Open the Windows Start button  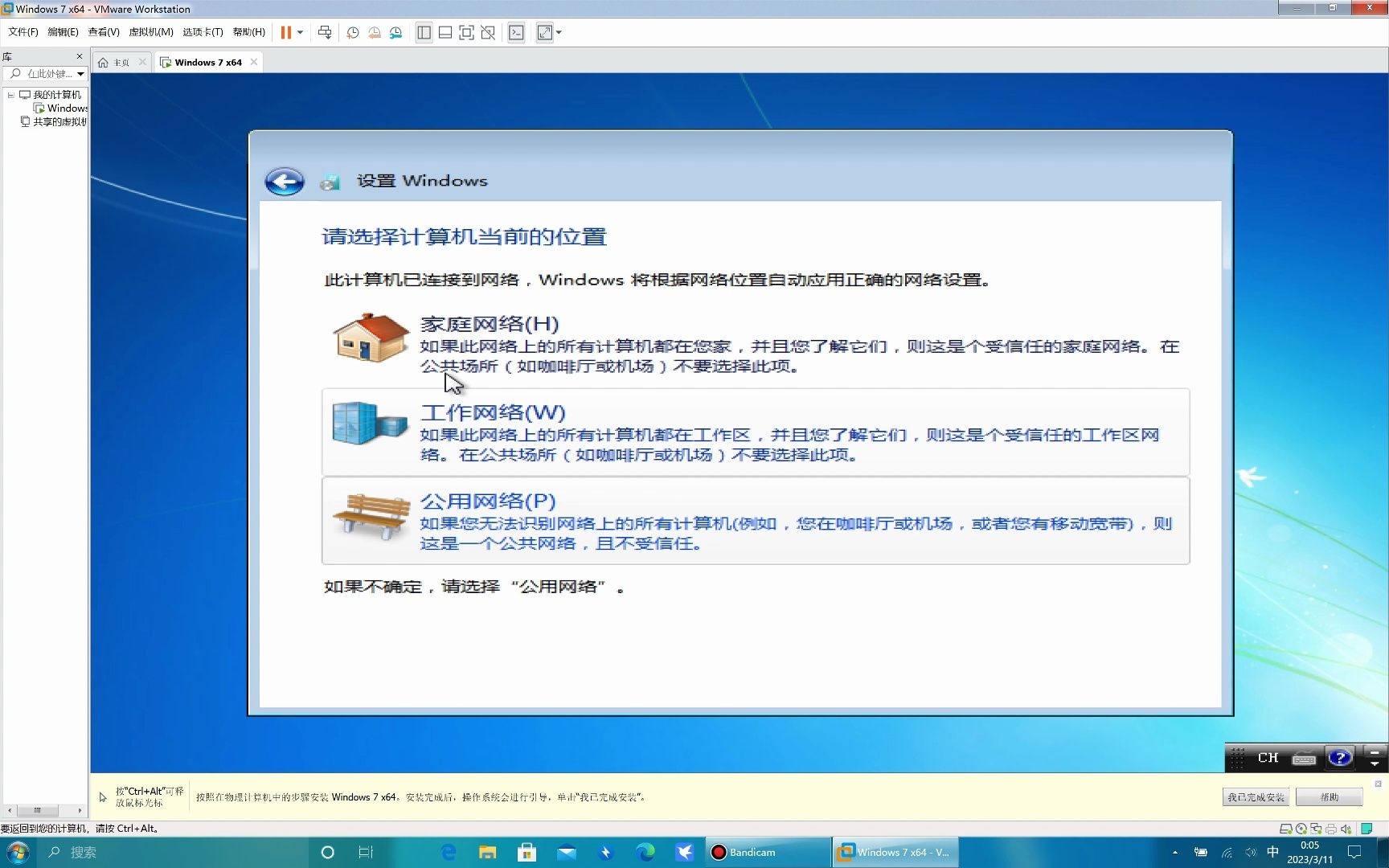coord(18,853)
